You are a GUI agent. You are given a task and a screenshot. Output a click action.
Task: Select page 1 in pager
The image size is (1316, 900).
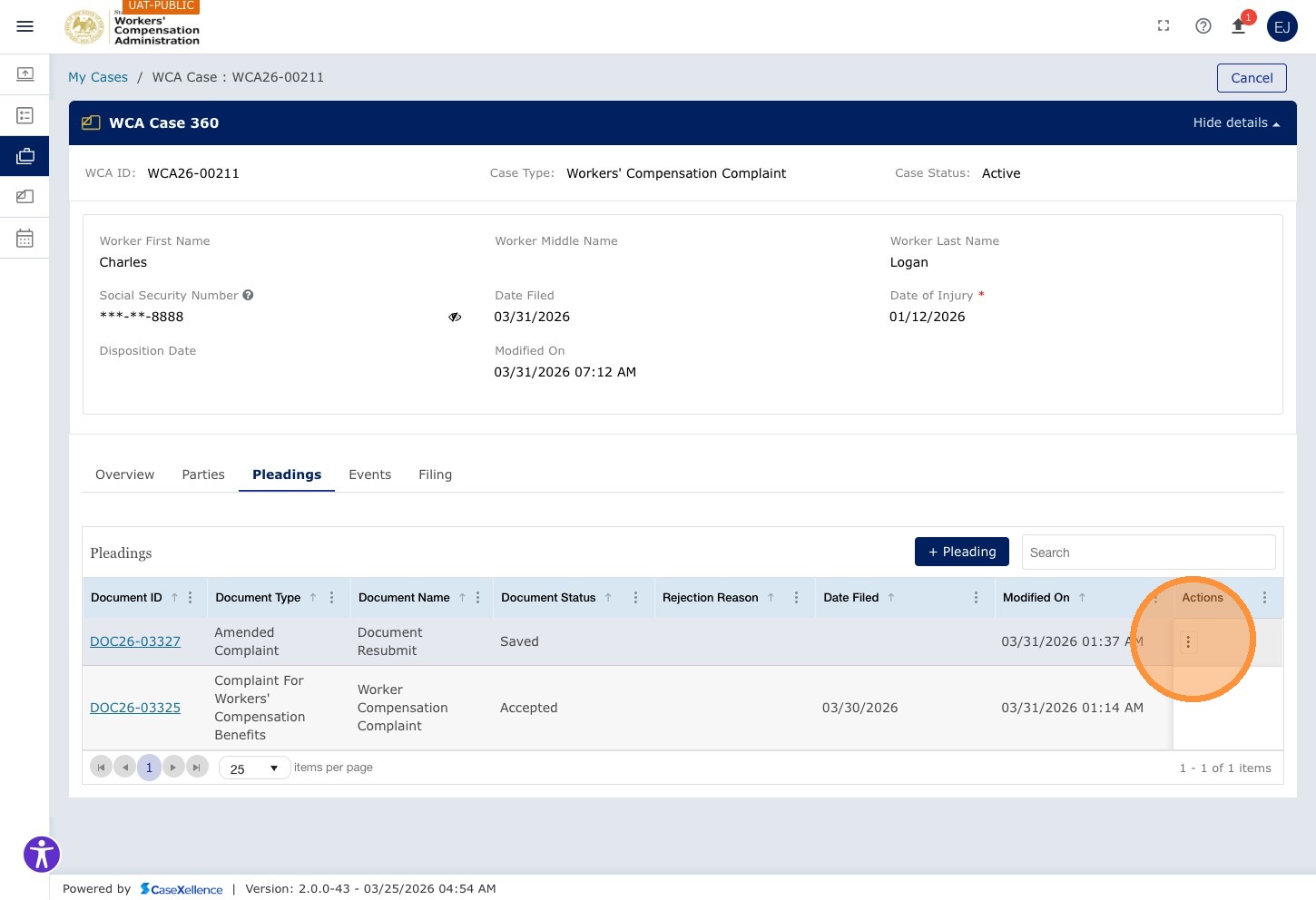click(x=149, y=768)
